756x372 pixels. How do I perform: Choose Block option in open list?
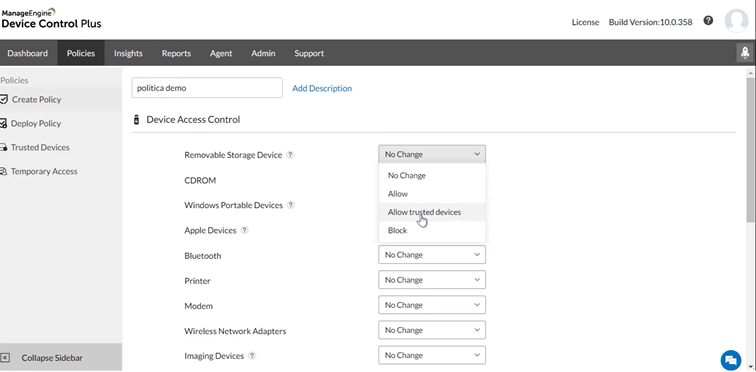[432, 230]
